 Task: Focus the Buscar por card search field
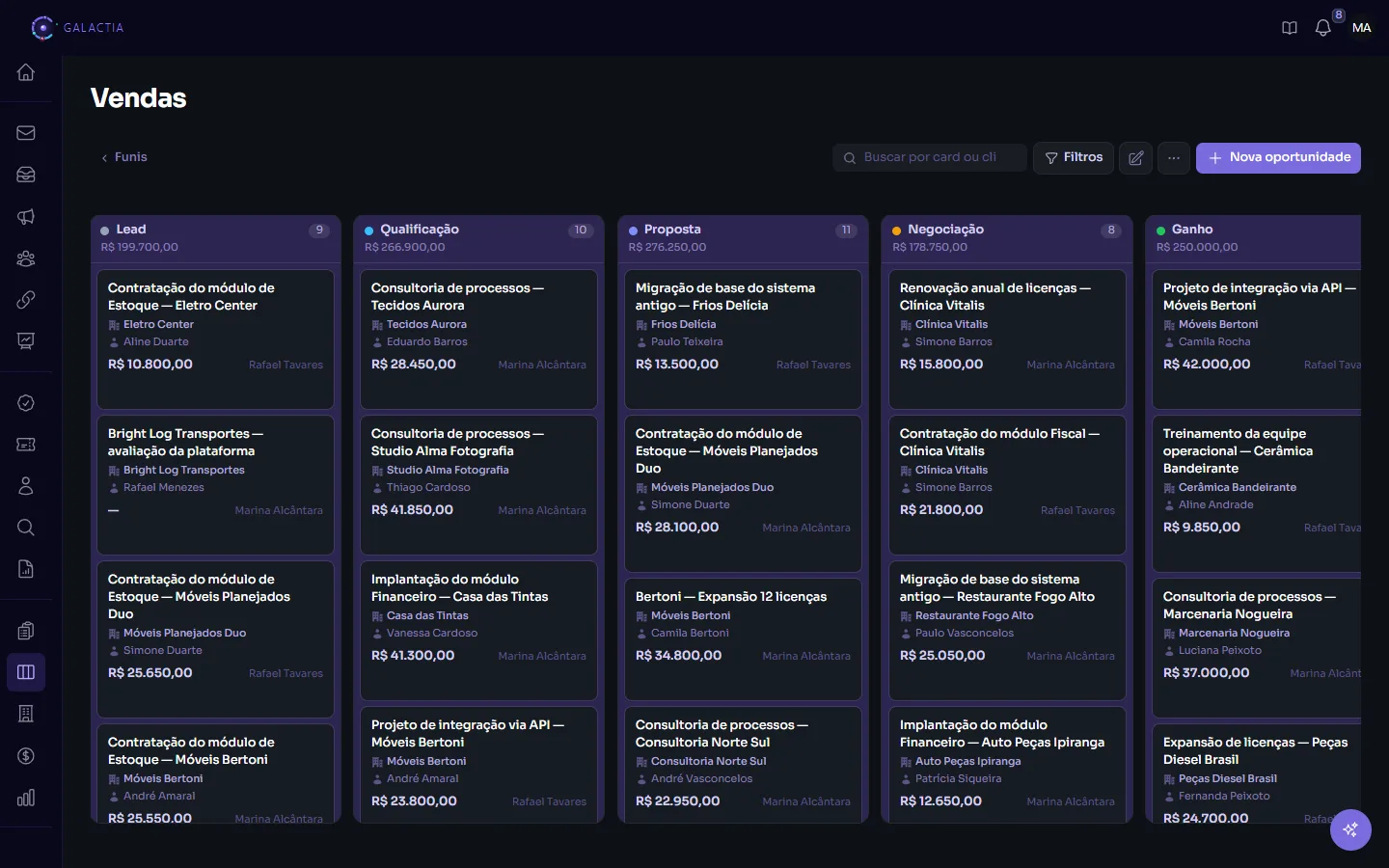pos(930,157)
